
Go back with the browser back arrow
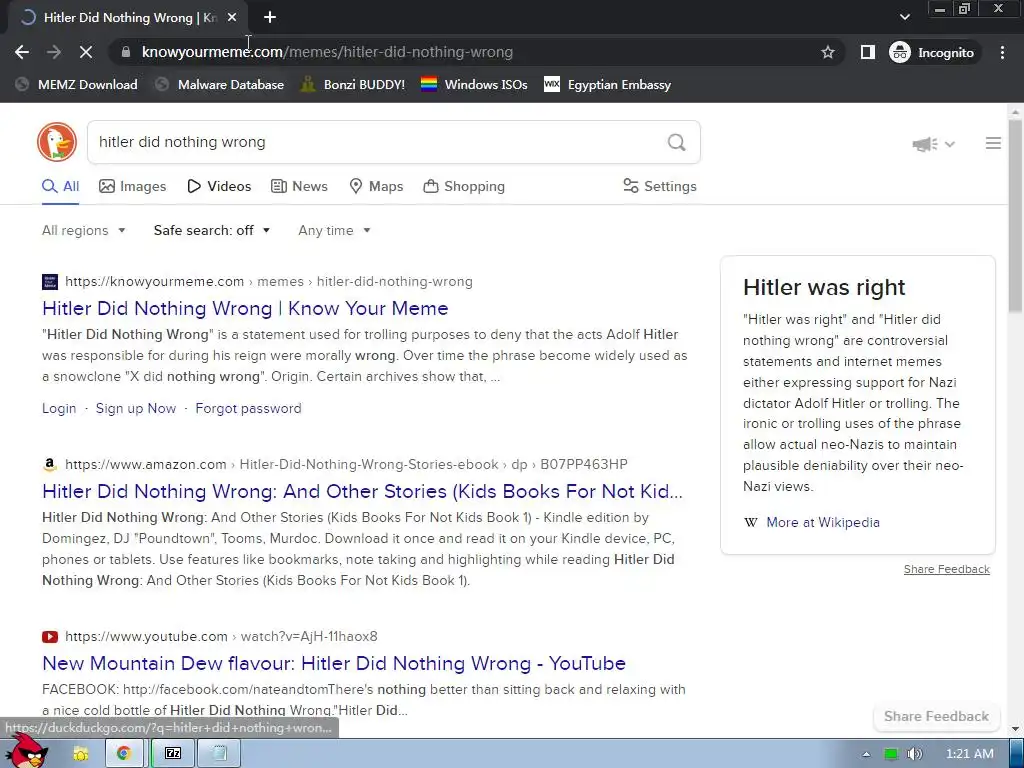click(22, 52)
